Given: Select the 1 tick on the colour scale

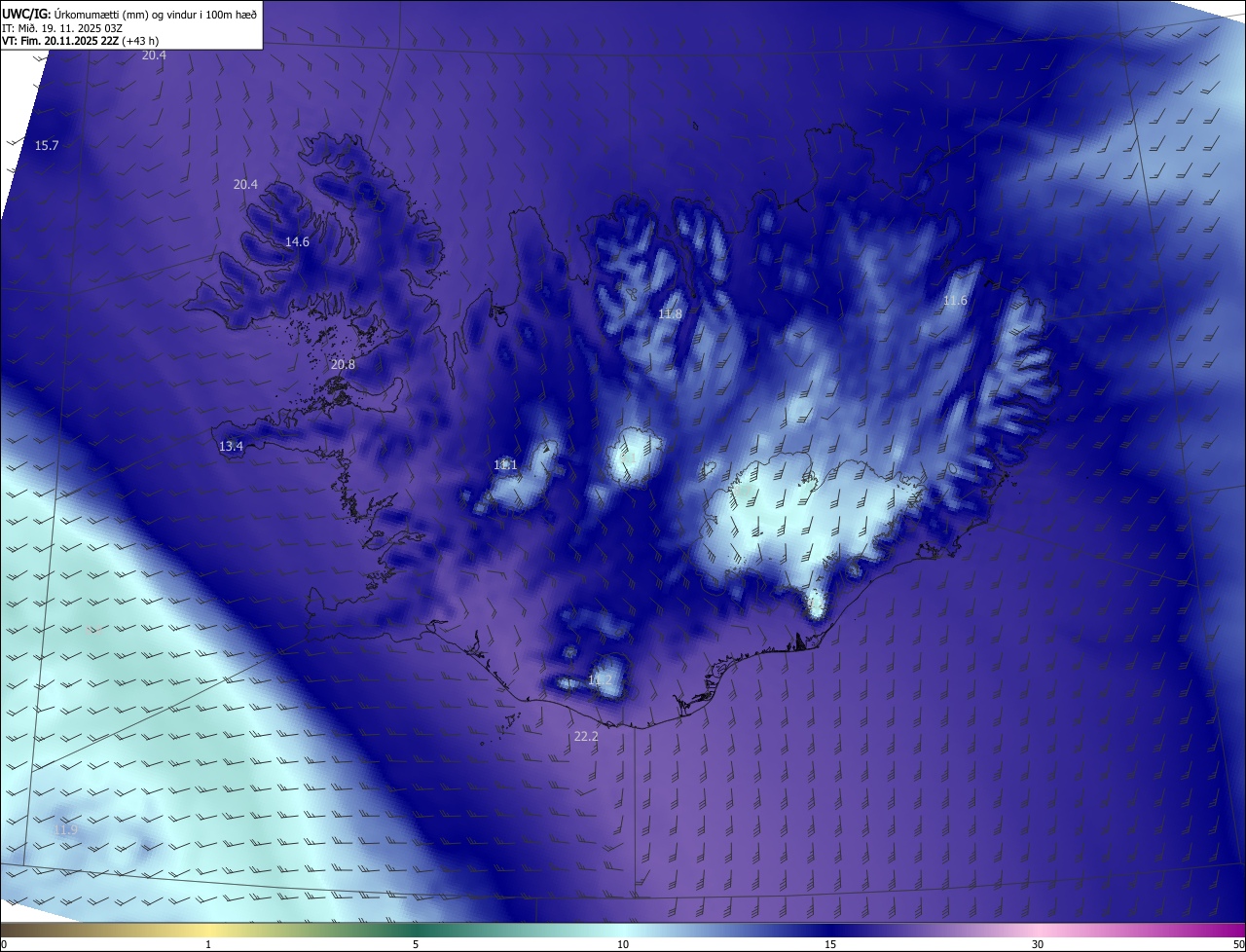Looking at the screenshot, I should coord(209,944).
